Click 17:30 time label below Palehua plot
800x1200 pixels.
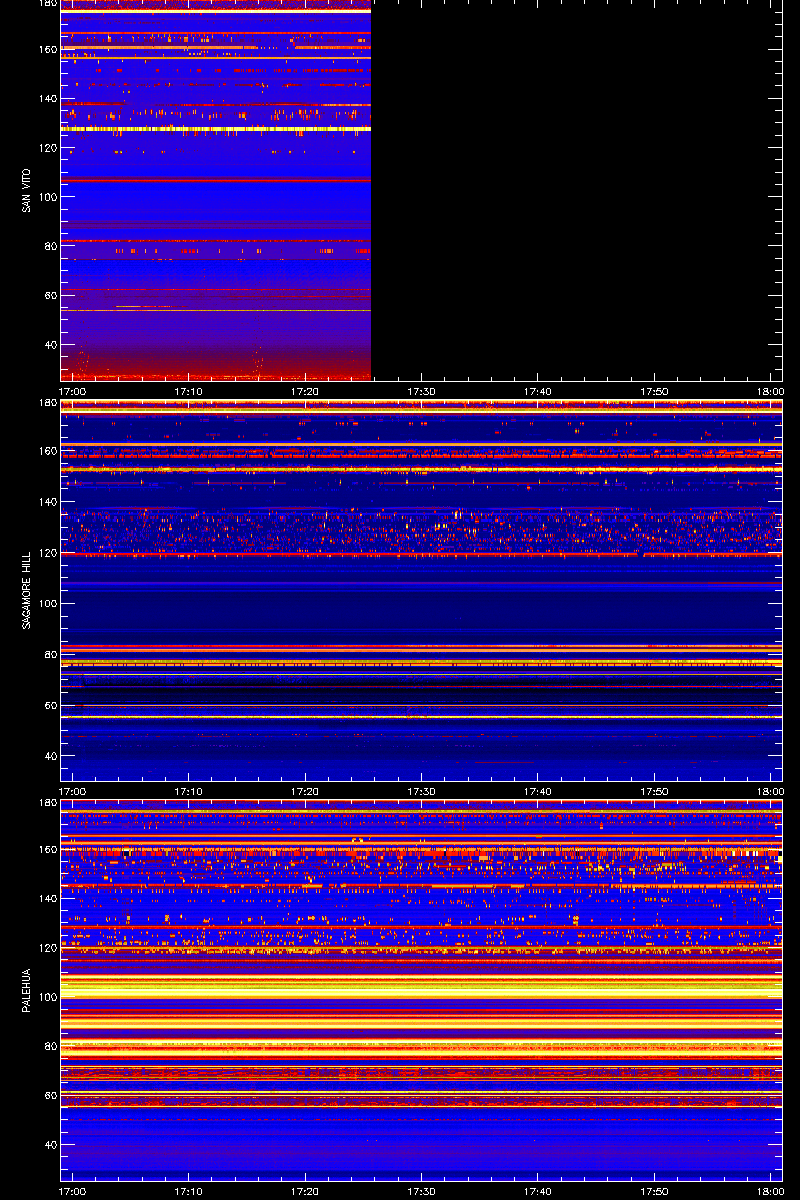[421, 1191]
